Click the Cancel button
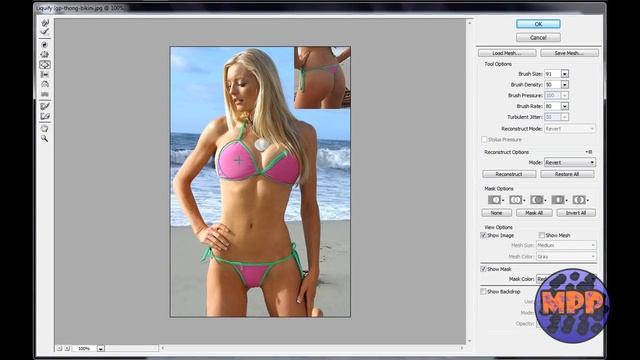The image size is (640, 360). tap(538, 38)
